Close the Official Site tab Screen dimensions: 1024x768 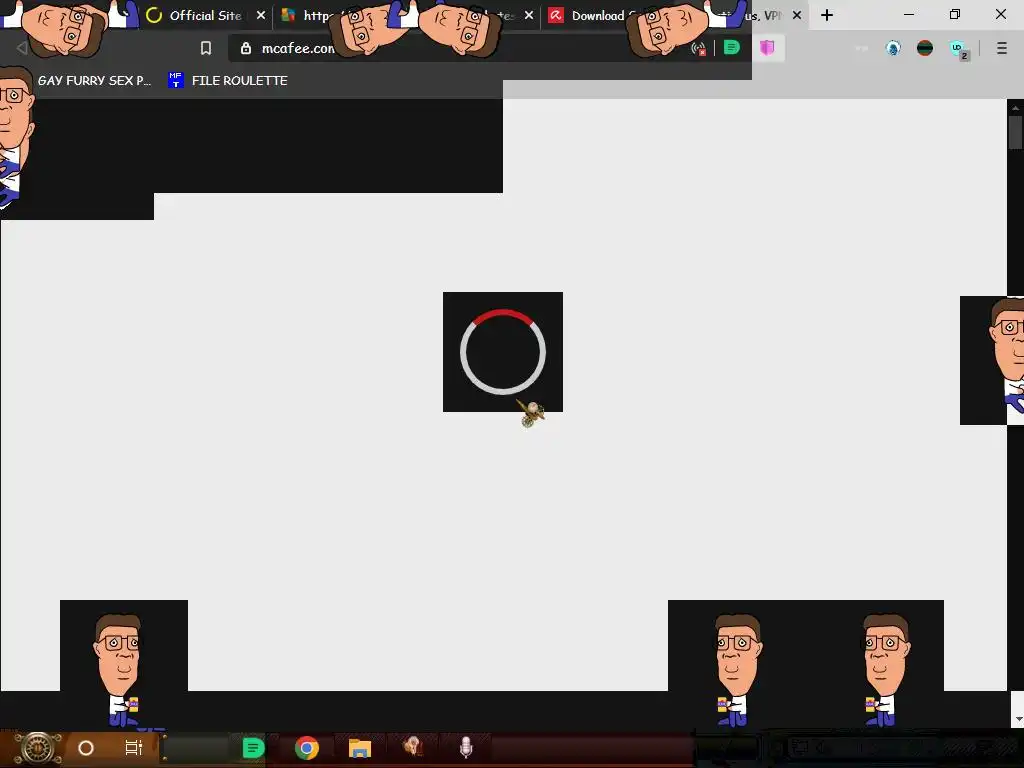coord(261,15)
